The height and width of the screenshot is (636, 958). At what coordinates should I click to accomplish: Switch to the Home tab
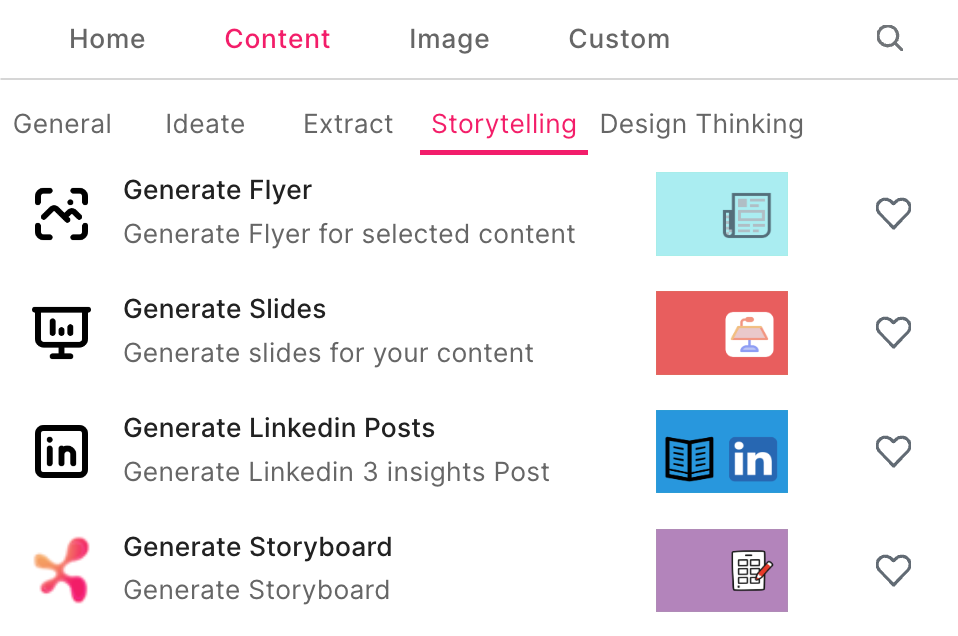click(x=108, y=39)
